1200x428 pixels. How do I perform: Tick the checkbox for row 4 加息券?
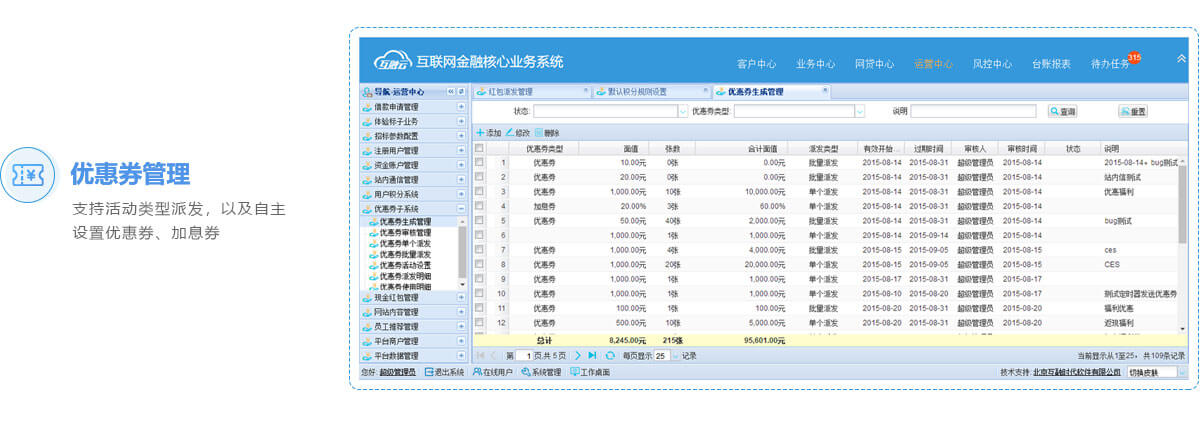[x=479, y=206]
